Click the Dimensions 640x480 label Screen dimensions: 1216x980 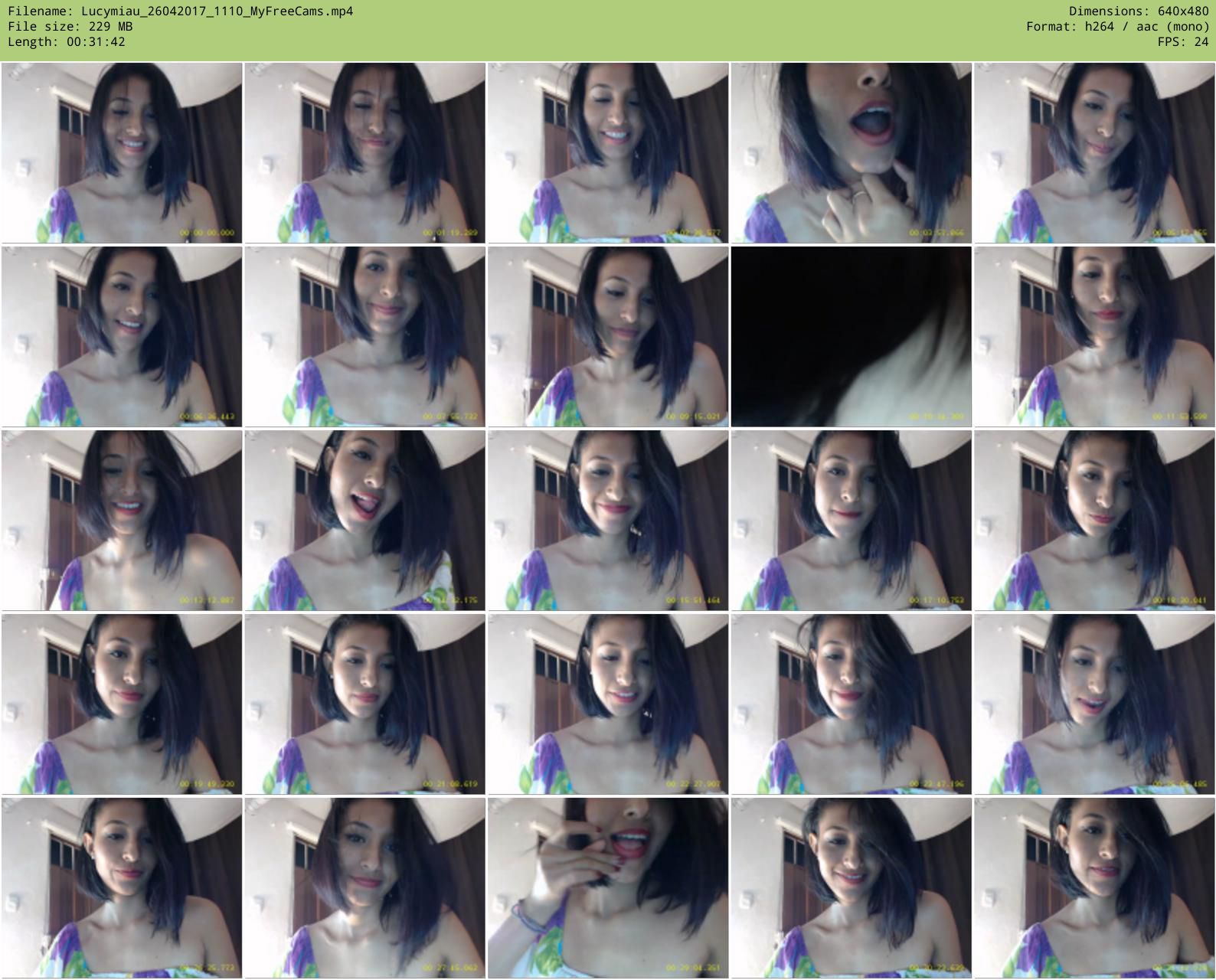coord(1139,11)
